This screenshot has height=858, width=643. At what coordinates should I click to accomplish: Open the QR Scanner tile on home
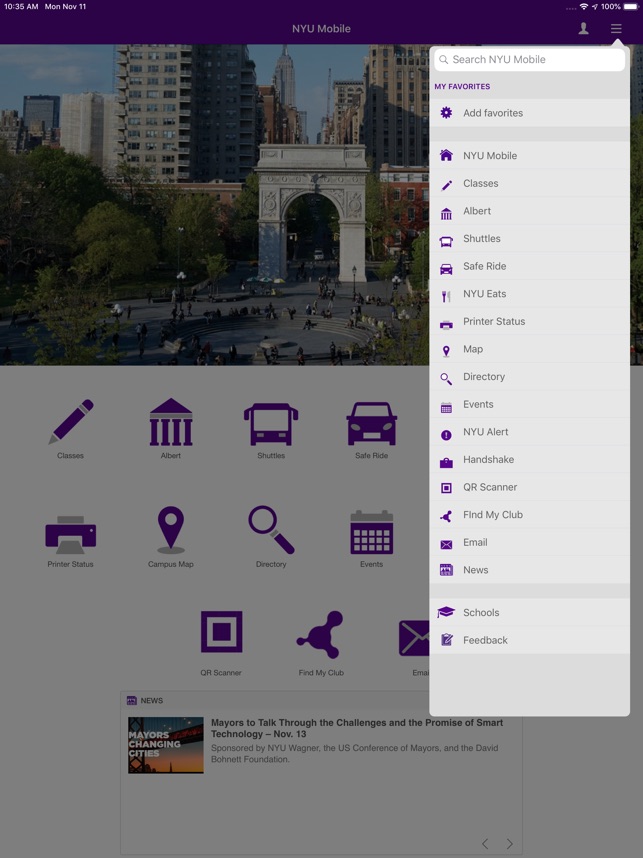click(221, 644)
